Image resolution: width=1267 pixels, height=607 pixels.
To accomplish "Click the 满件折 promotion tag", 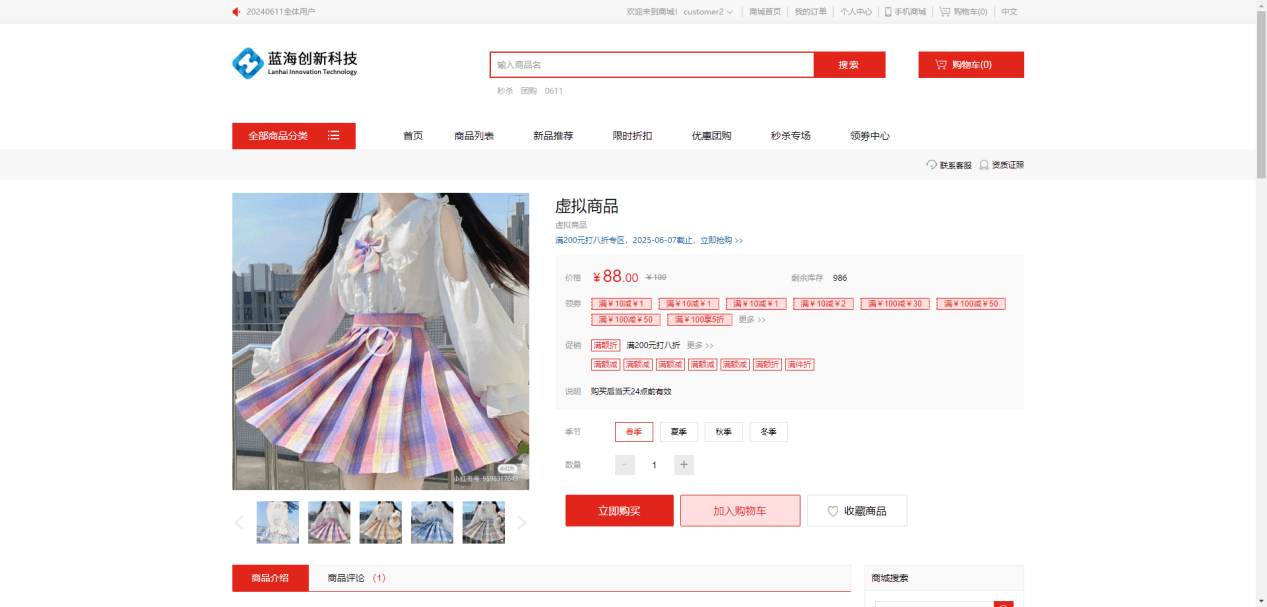I will click(799, 365).
